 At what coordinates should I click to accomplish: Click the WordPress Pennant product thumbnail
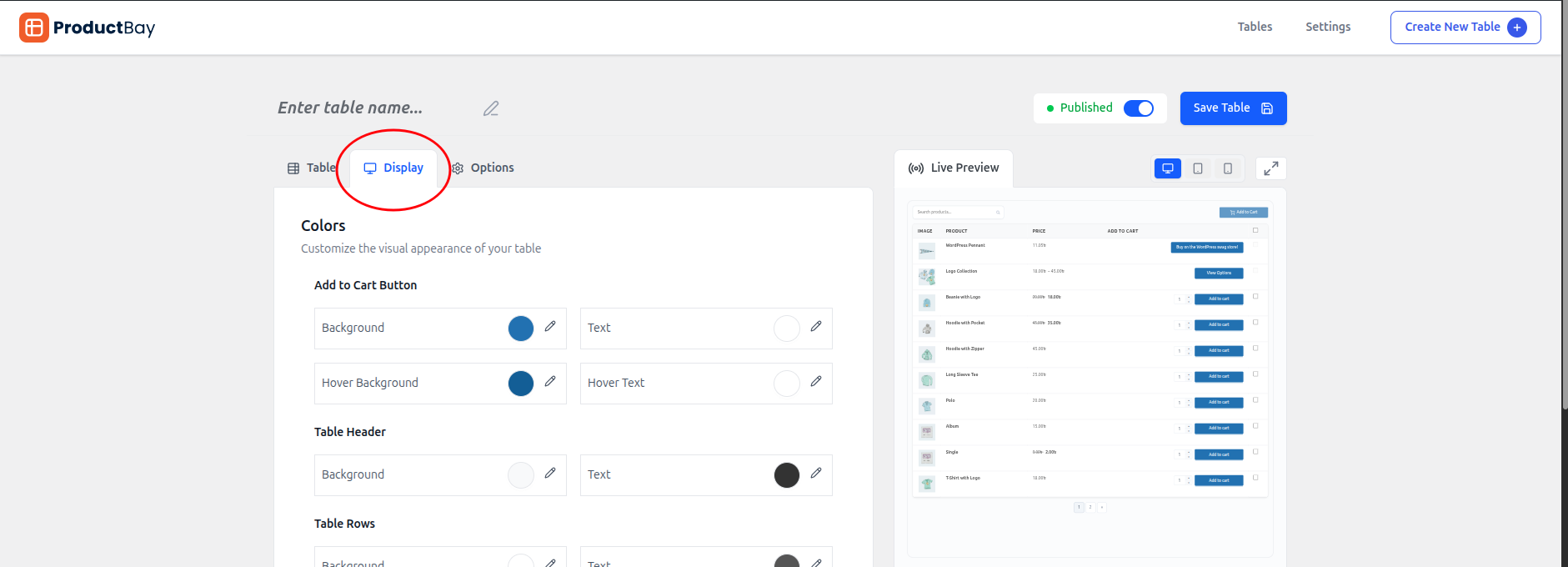point(927,251)
